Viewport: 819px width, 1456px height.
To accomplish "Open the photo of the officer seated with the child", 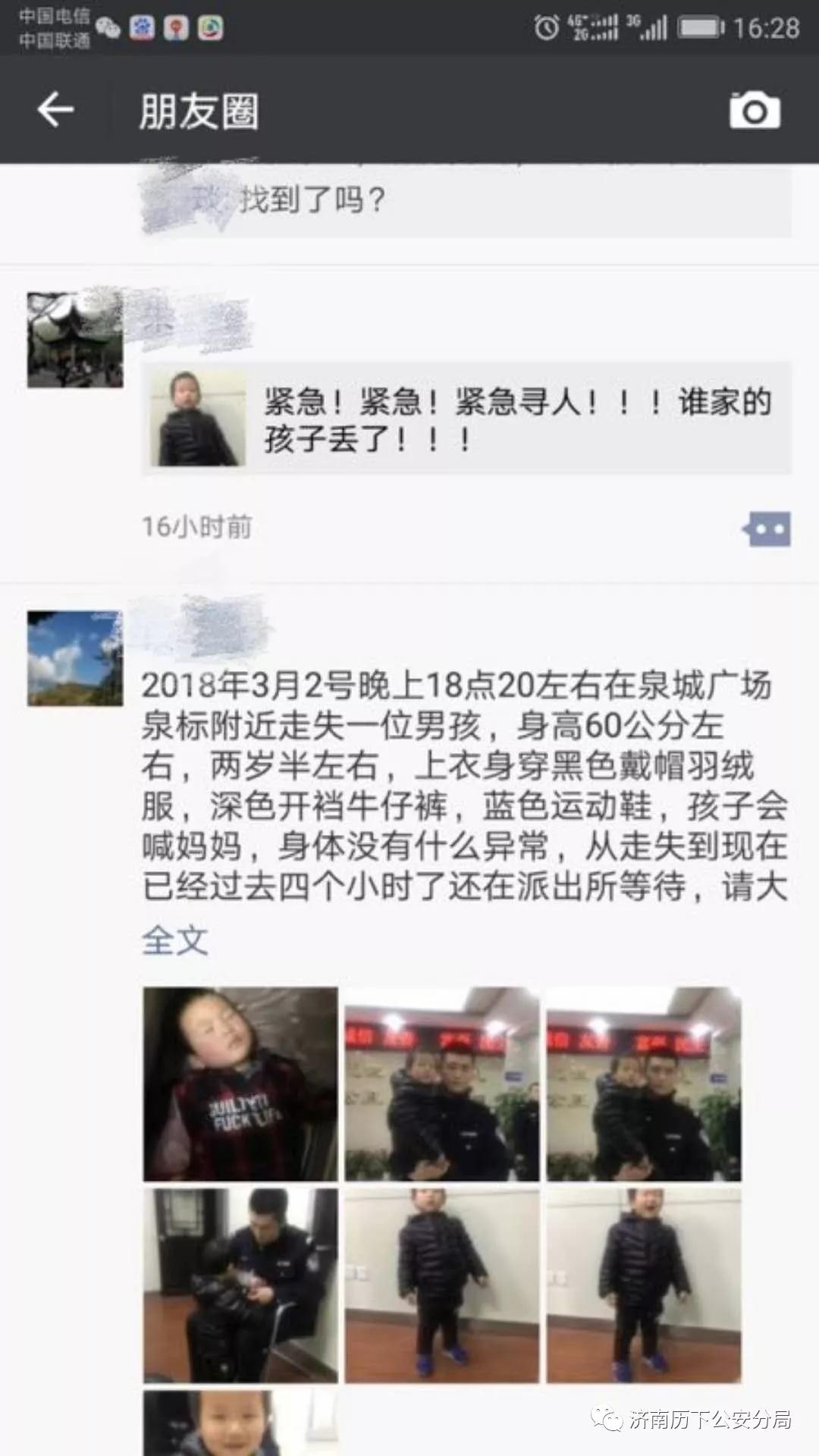I will pos(240,1285).
